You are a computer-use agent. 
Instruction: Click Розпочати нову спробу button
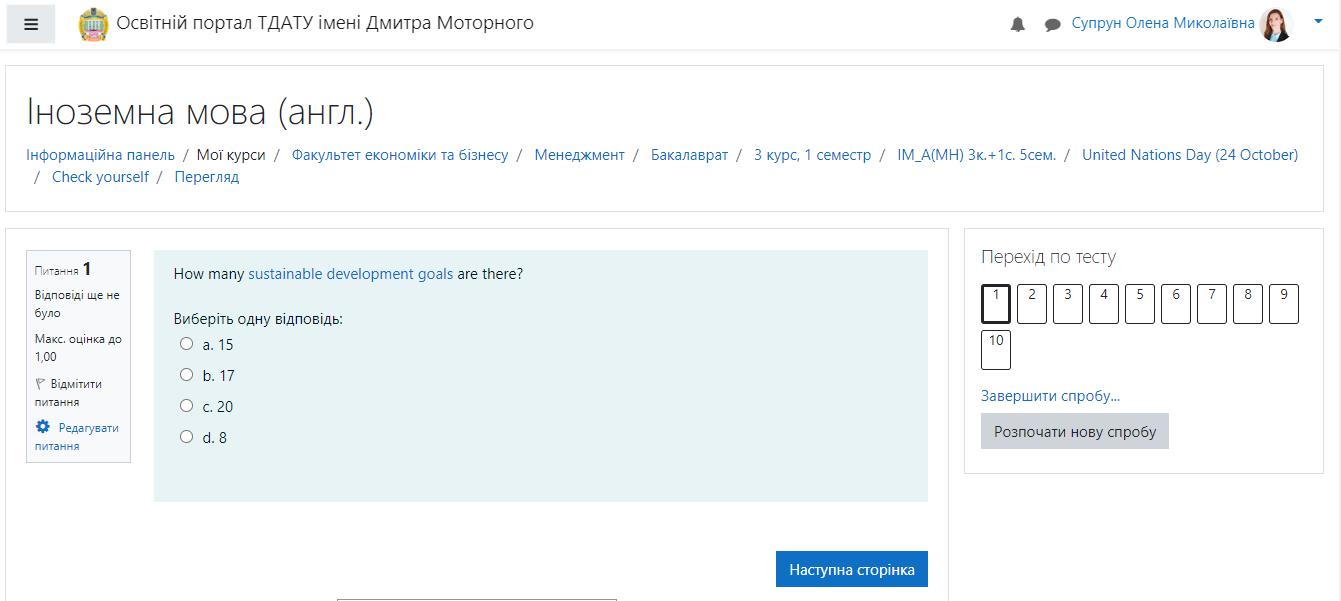click(1075, 431)
